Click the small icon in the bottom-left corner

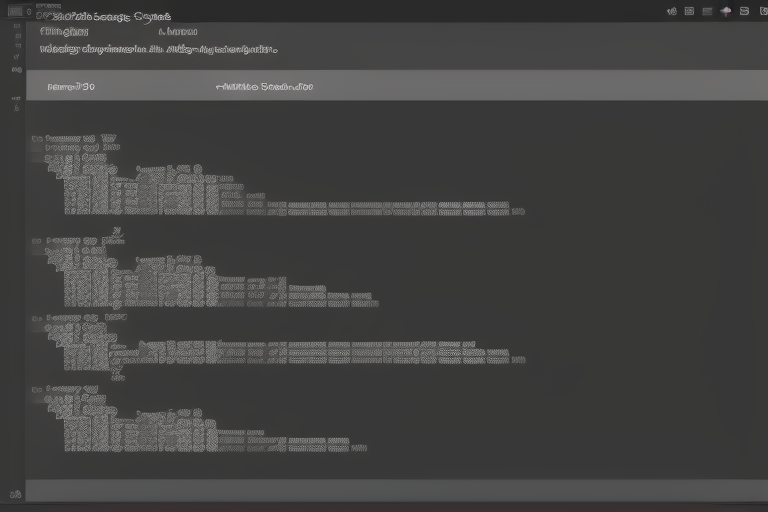click(x=14, y=494)
